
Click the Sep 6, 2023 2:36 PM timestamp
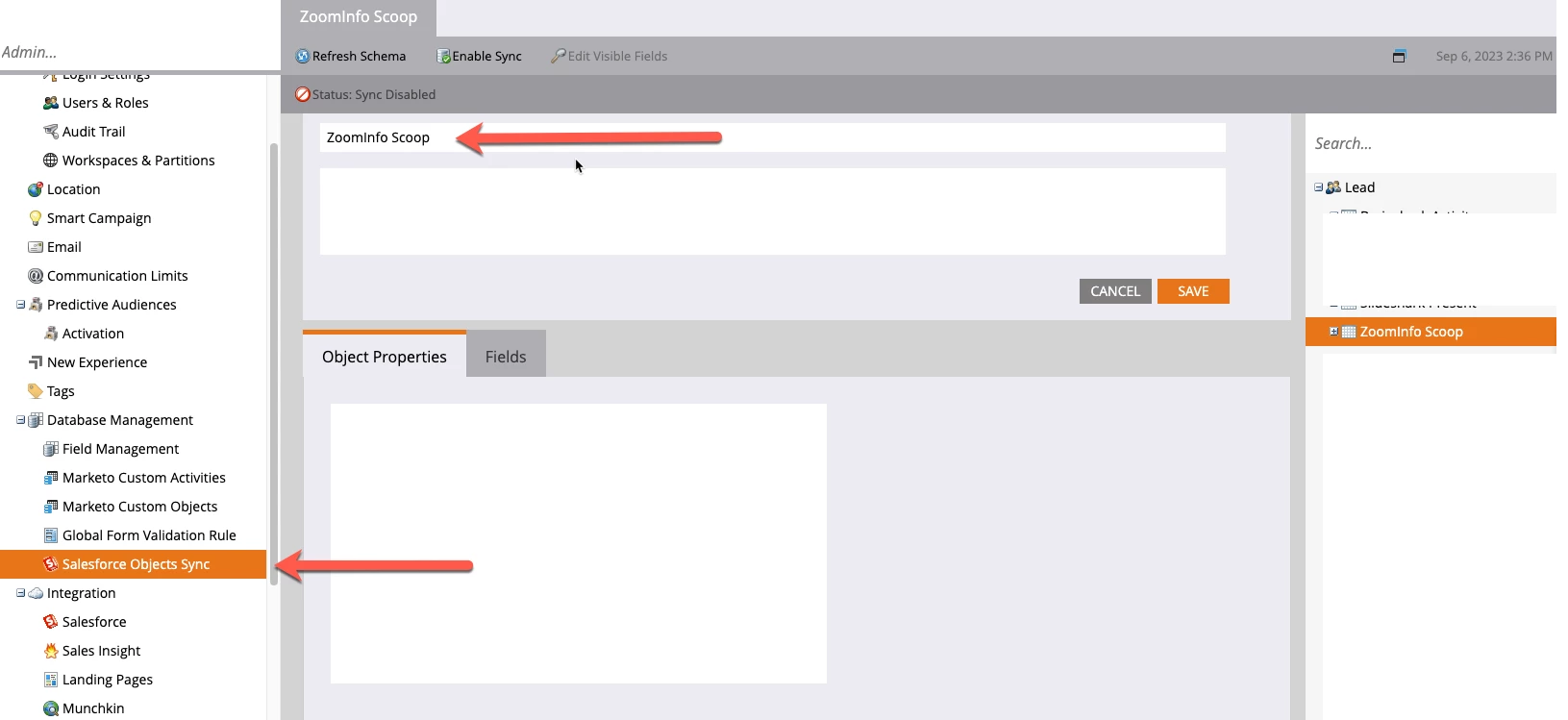coord(1494,56)
